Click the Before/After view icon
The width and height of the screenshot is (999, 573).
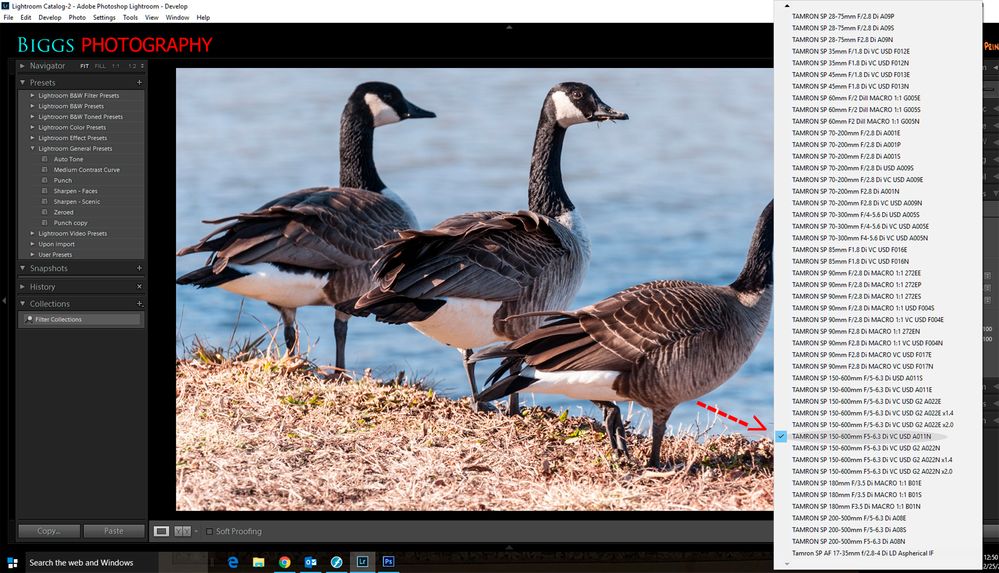click(x=182, y=531)
